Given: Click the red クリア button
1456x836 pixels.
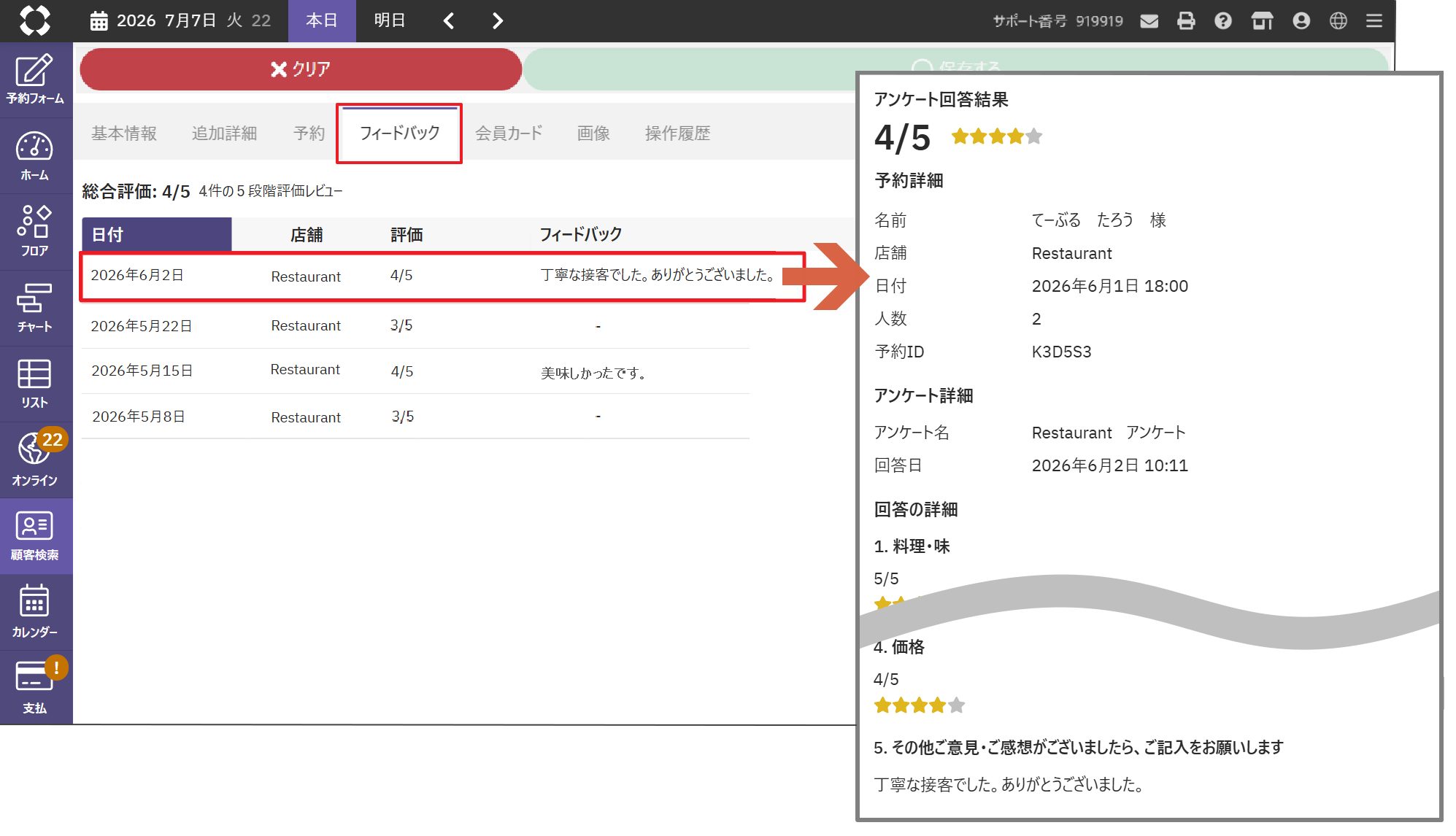Looking at the screenshot, I should point(301,69).
